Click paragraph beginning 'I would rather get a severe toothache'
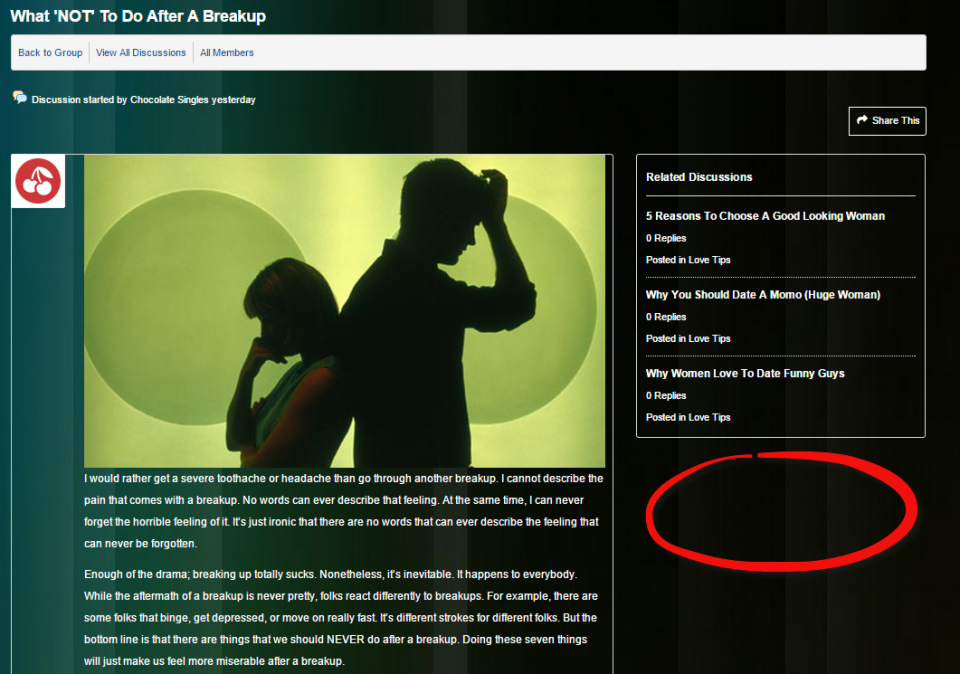 pos(344,511)
